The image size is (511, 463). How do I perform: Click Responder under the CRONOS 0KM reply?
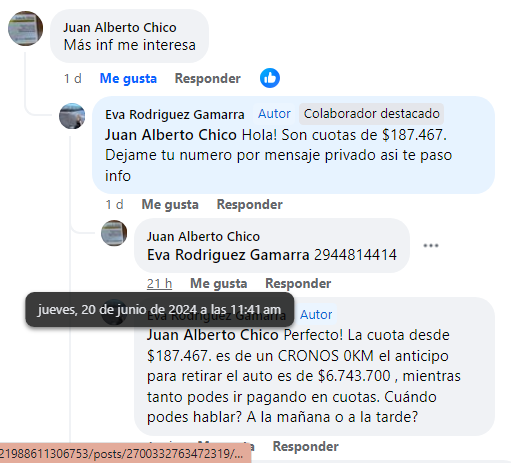(x=306, y=446)
